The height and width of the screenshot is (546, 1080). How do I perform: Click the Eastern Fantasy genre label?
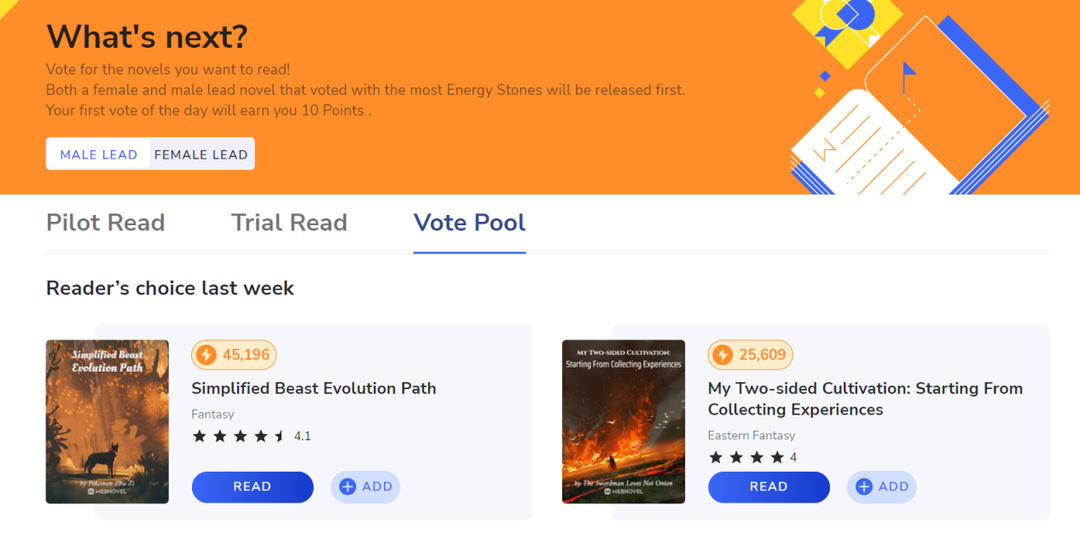751,435
